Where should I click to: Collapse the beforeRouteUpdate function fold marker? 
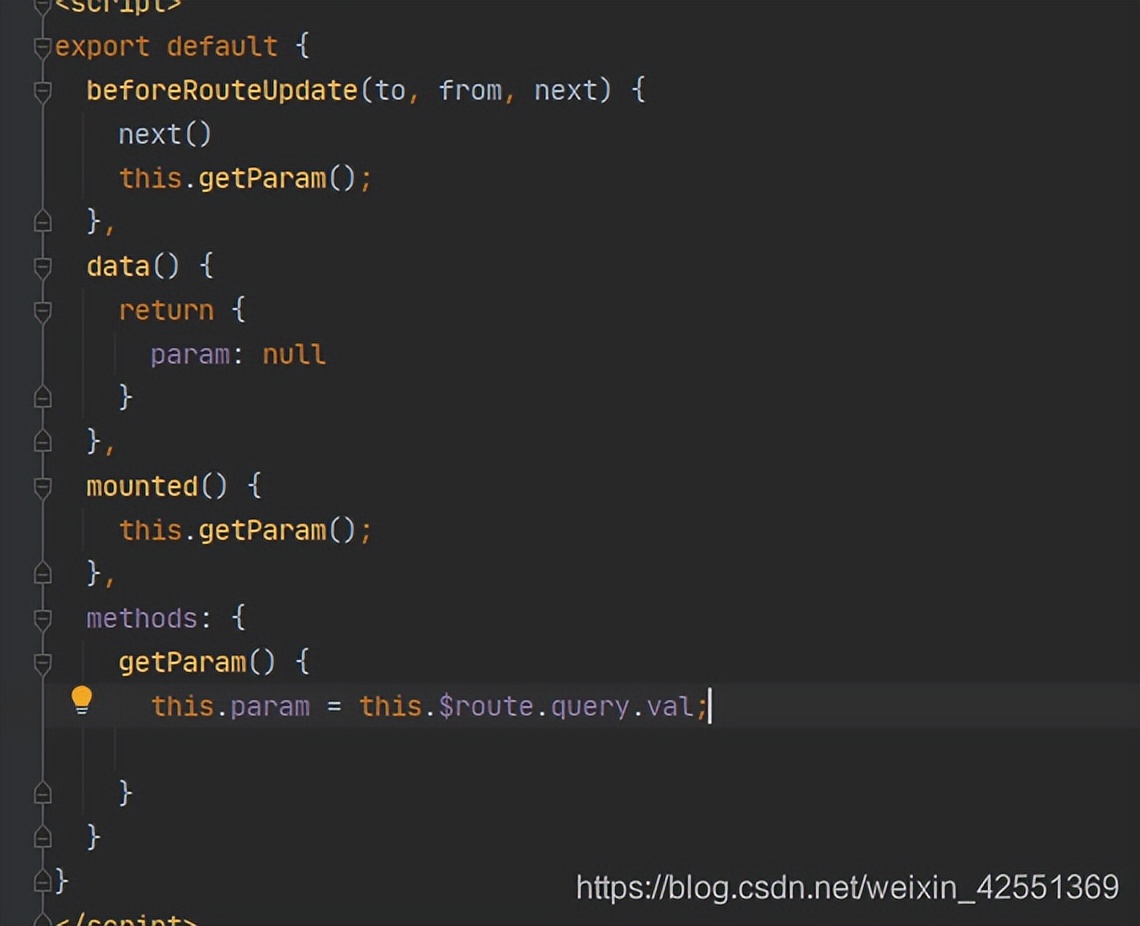(42, 91)
